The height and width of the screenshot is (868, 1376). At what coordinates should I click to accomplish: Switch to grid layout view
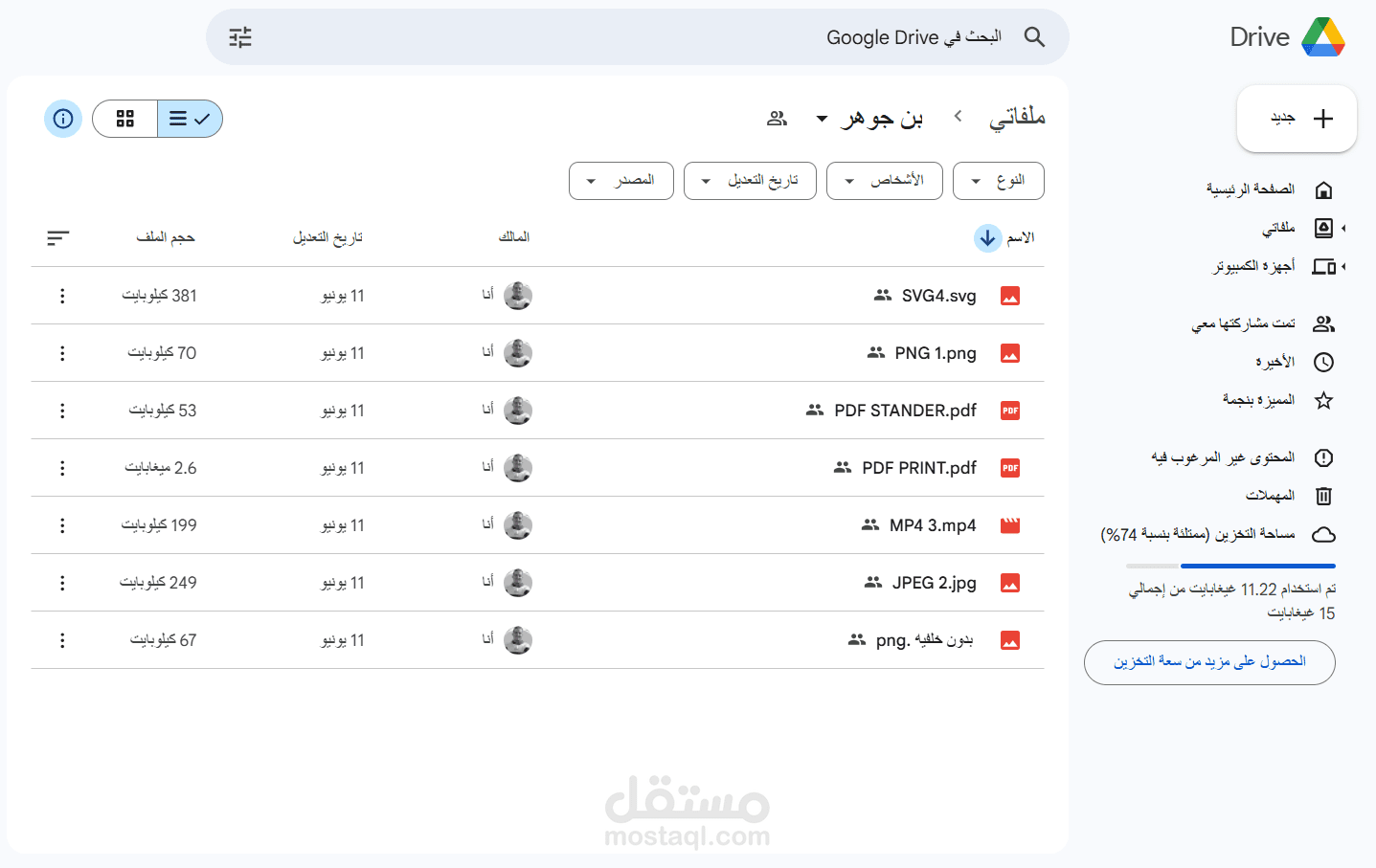(125, 119)
